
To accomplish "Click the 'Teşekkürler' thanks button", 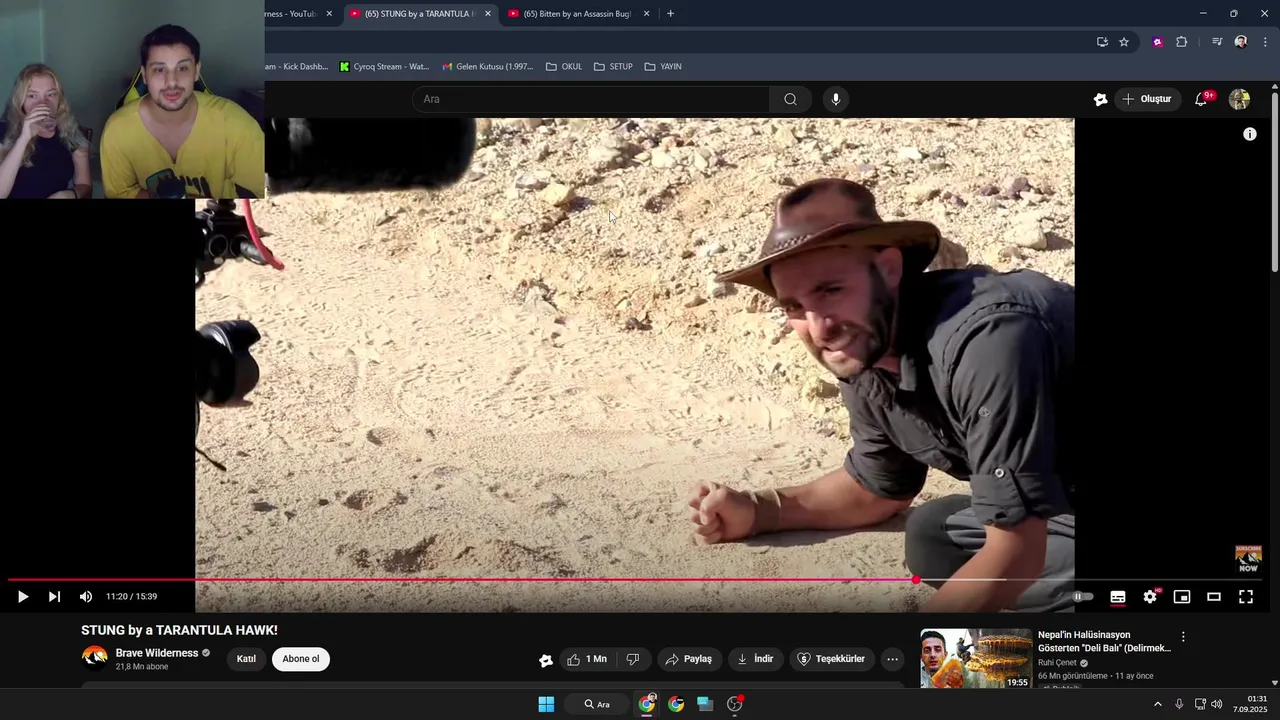I will pyautogui.click(x=832, y=659).
